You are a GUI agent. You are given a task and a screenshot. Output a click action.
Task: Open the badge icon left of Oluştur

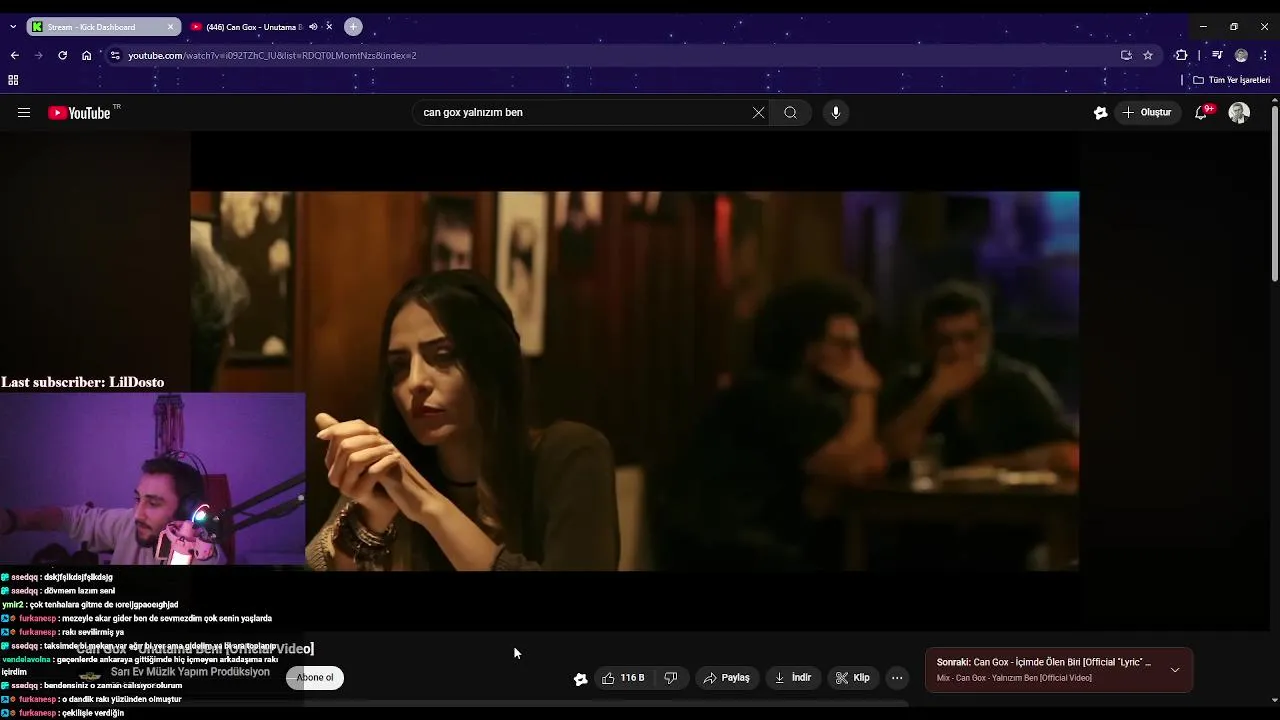click(1100, 113)
